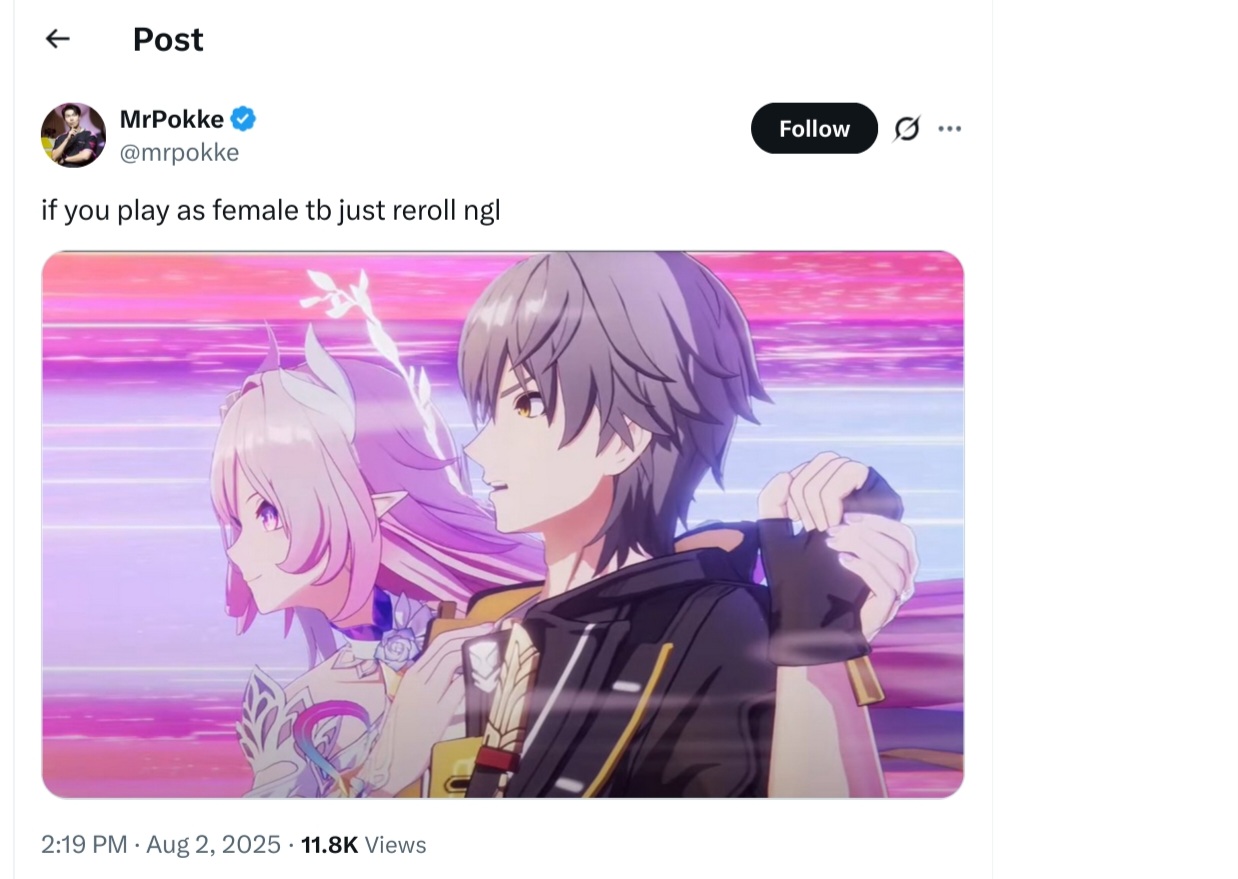This screenshot has height=879, width=1238.
Task: Open the attached anime image
Action: (503, 524)
